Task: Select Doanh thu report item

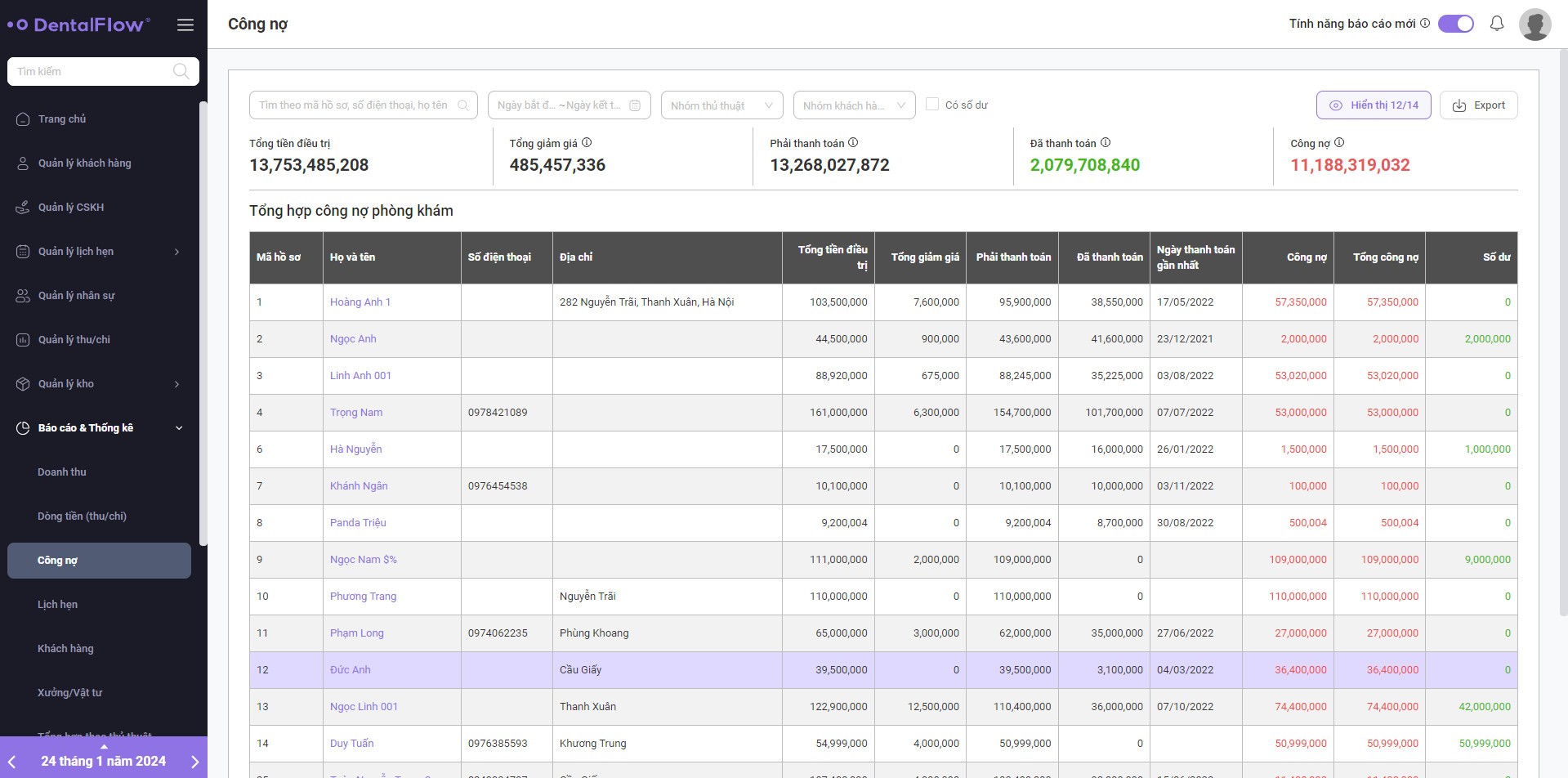Action: pyautogui.click(x=62, y=472)
